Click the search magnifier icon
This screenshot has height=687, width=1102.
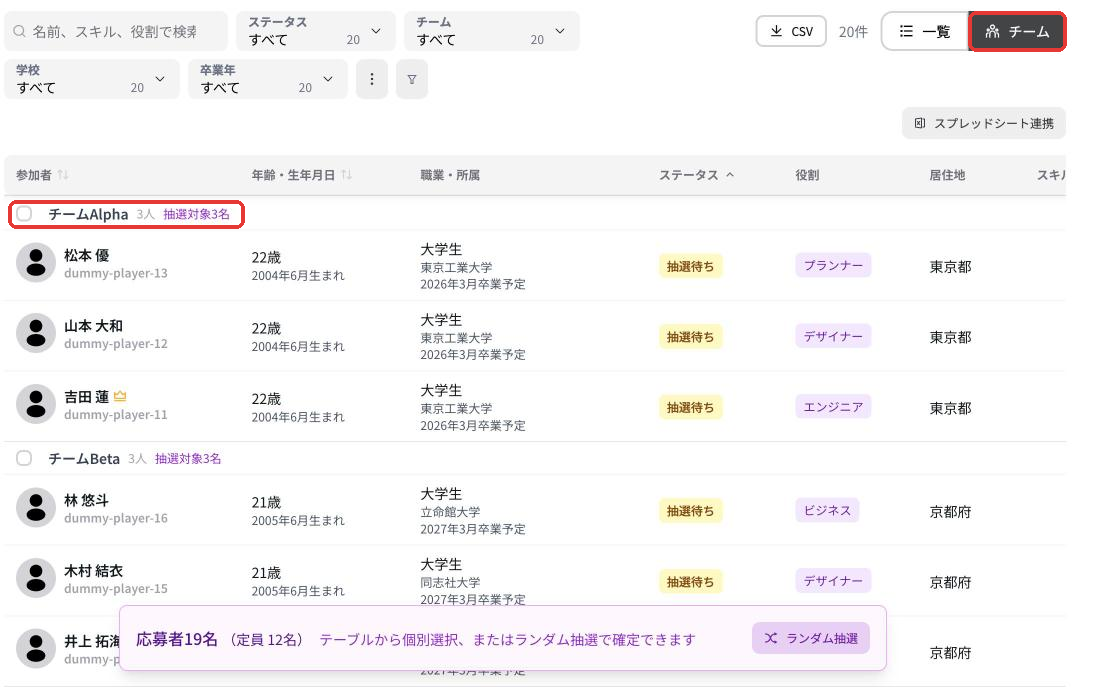20,32
